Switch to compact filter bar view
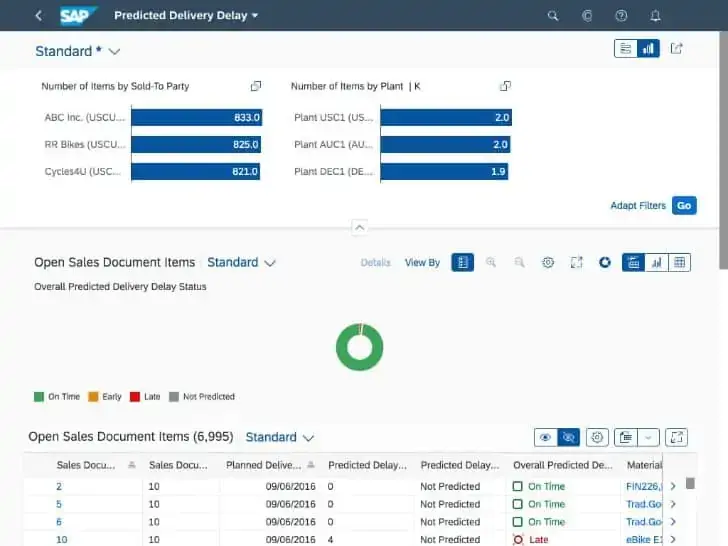 pos(625,48)
